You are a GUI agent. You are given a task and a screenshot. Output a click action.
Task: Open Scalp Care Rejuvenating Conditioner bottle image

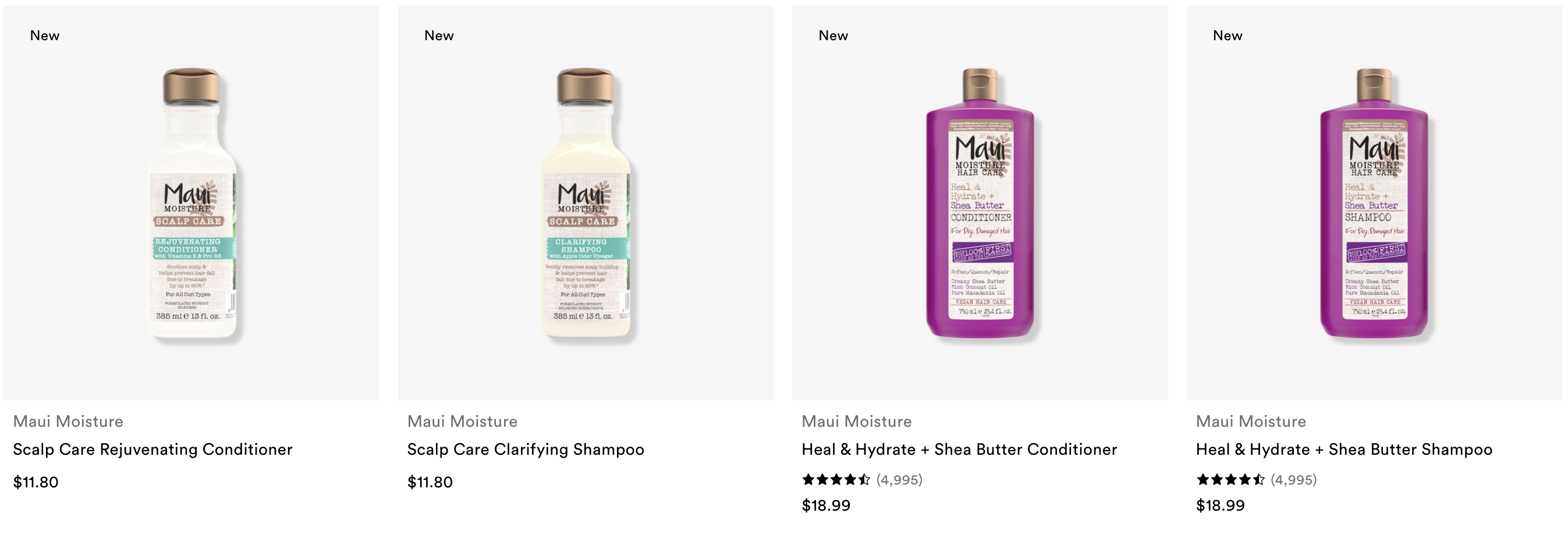pyautogui.click(x=191, y=203)
